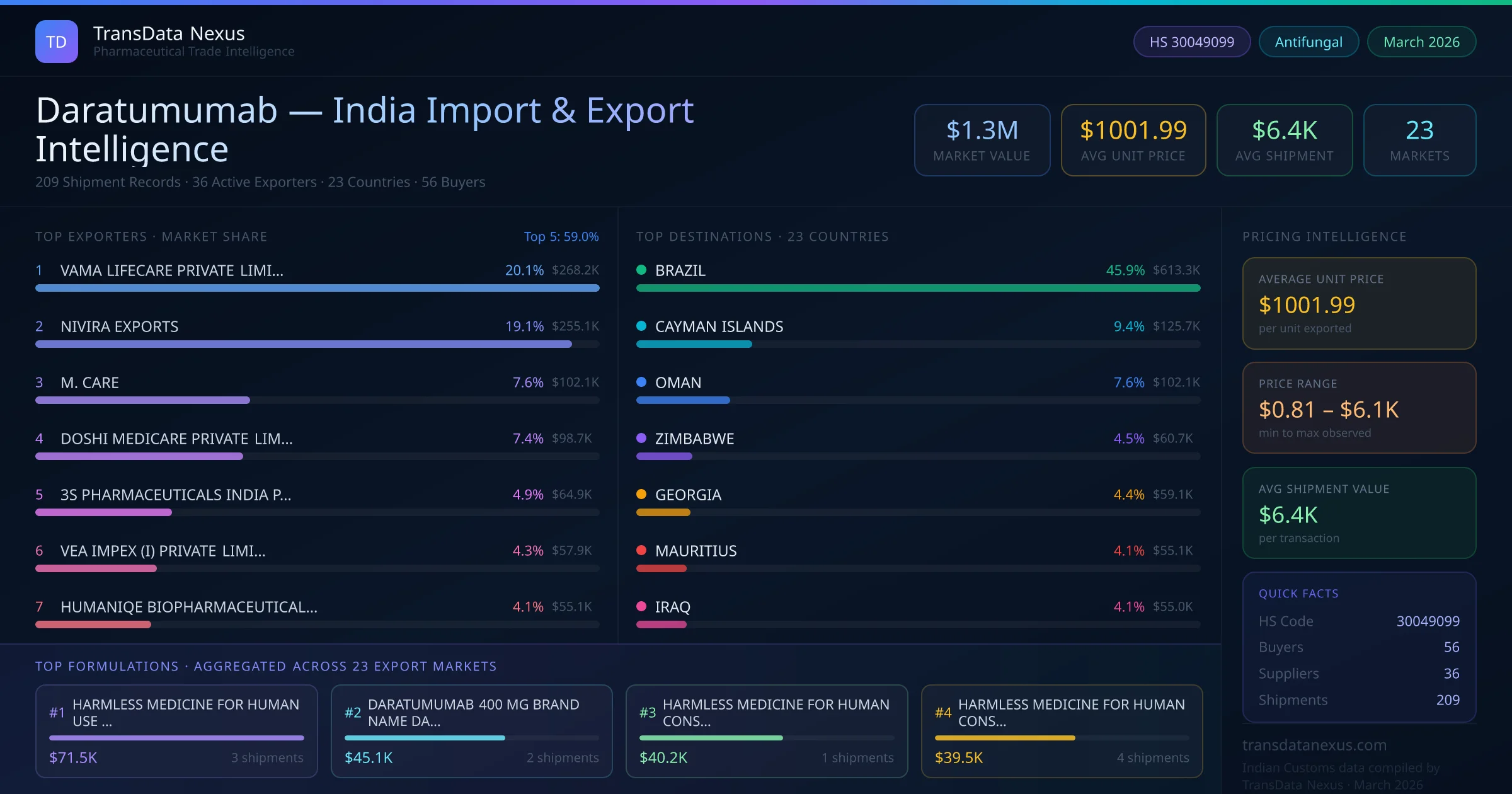The width and height of the screenshot is (1512, 794).
Task: Click the Top 5: 59.0% label
Action: (561, 237)
